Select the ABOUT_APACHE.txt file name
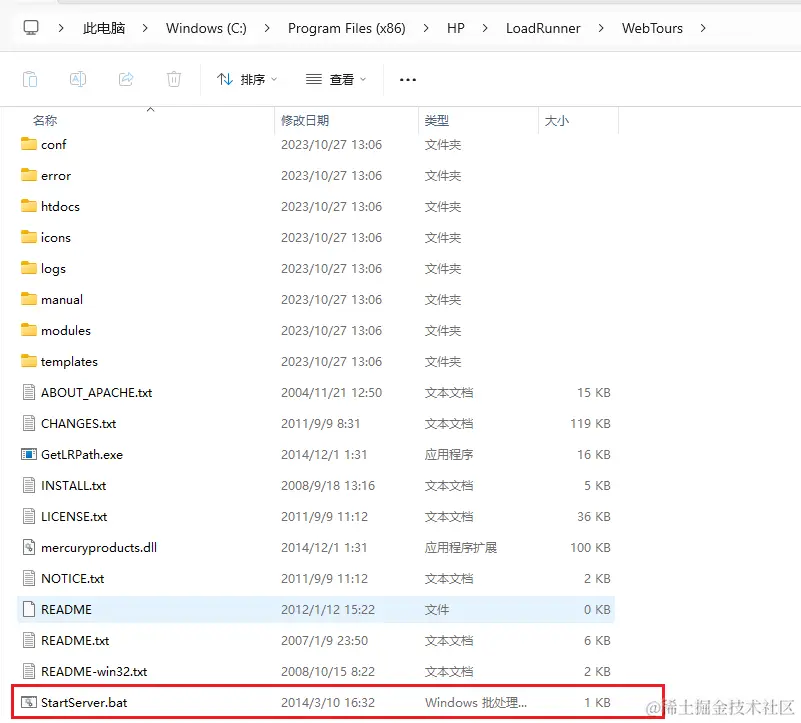This screenshot has height=723, width=801. tap(97, 393)
